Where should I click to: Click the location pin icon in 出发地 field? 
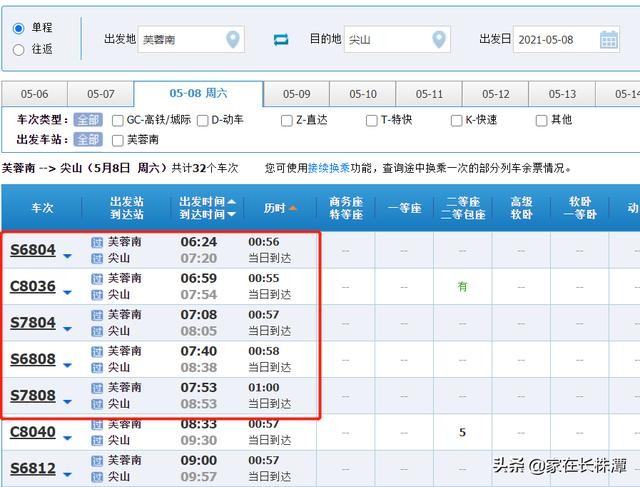tap(233, 40)
